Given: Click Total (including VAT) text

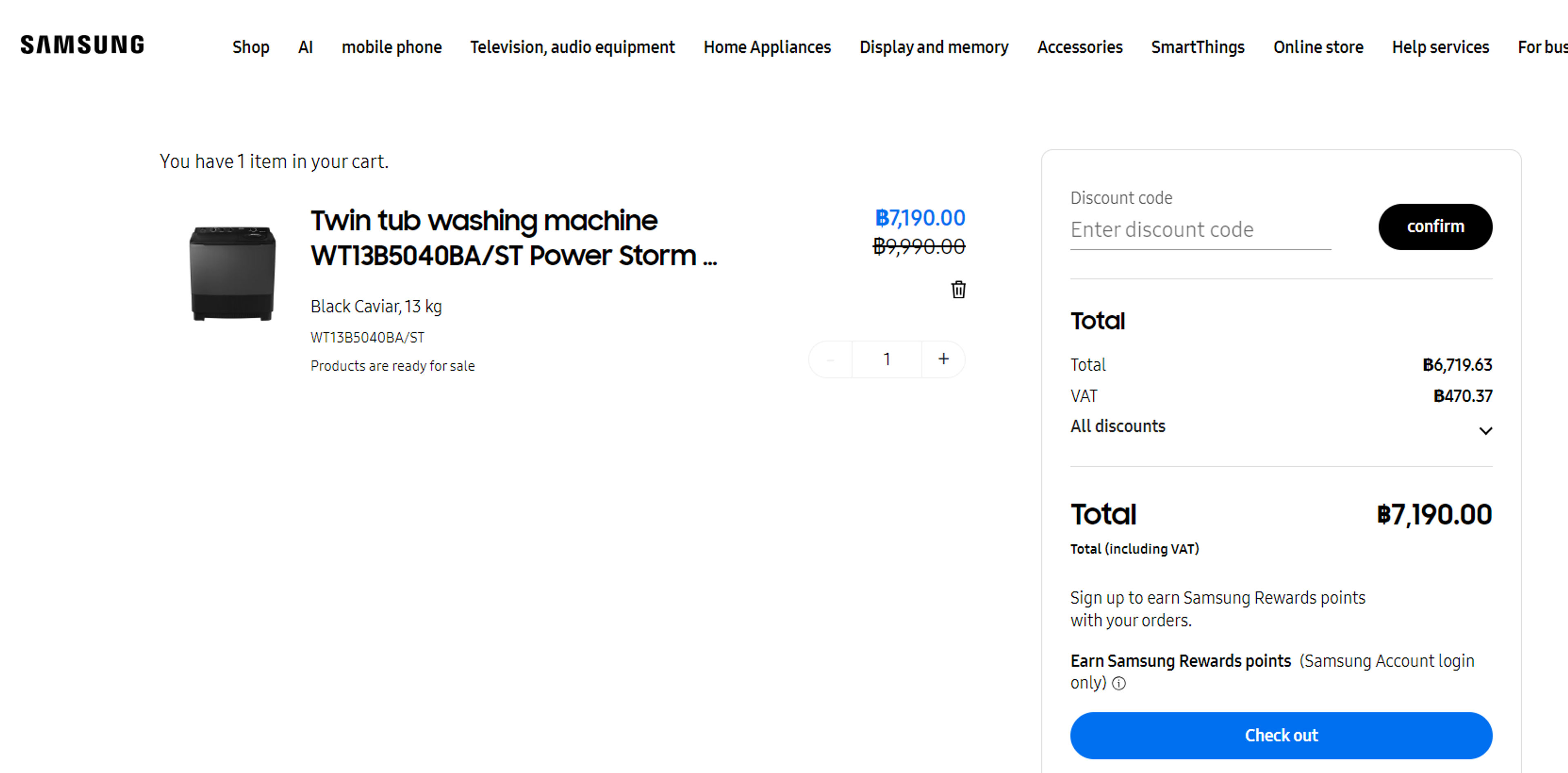Looking at the screenshot, I should pyautogui.click(x=1135, y=549).
